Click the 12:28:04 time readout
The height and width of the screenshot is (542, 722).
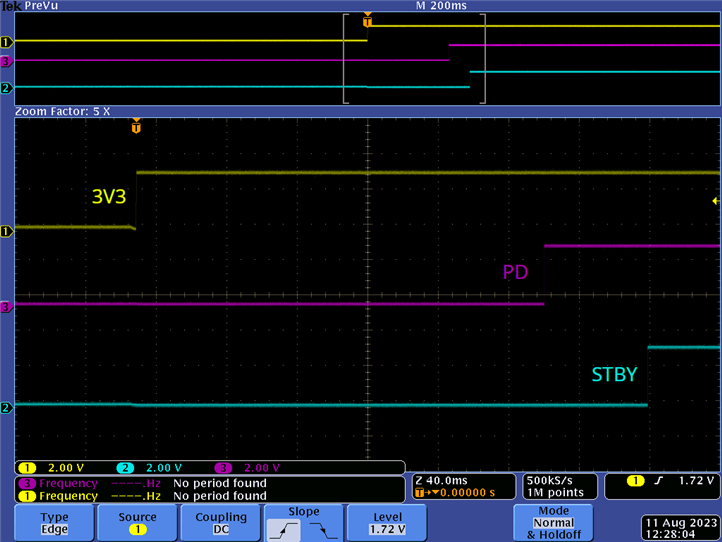[x=670, y=535]
